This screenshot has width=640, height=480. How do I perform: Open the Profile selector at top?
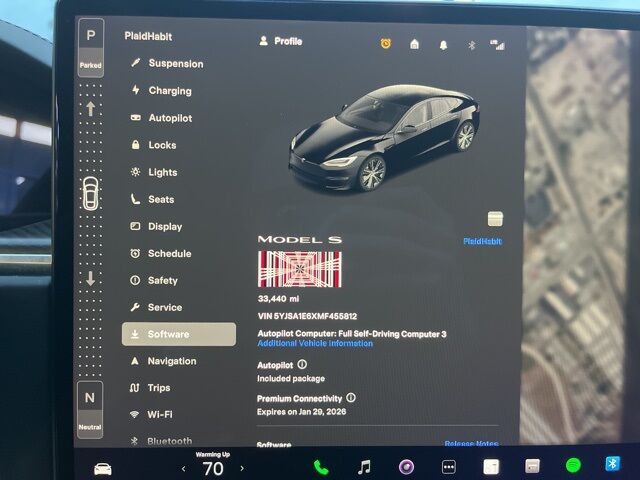280,42
